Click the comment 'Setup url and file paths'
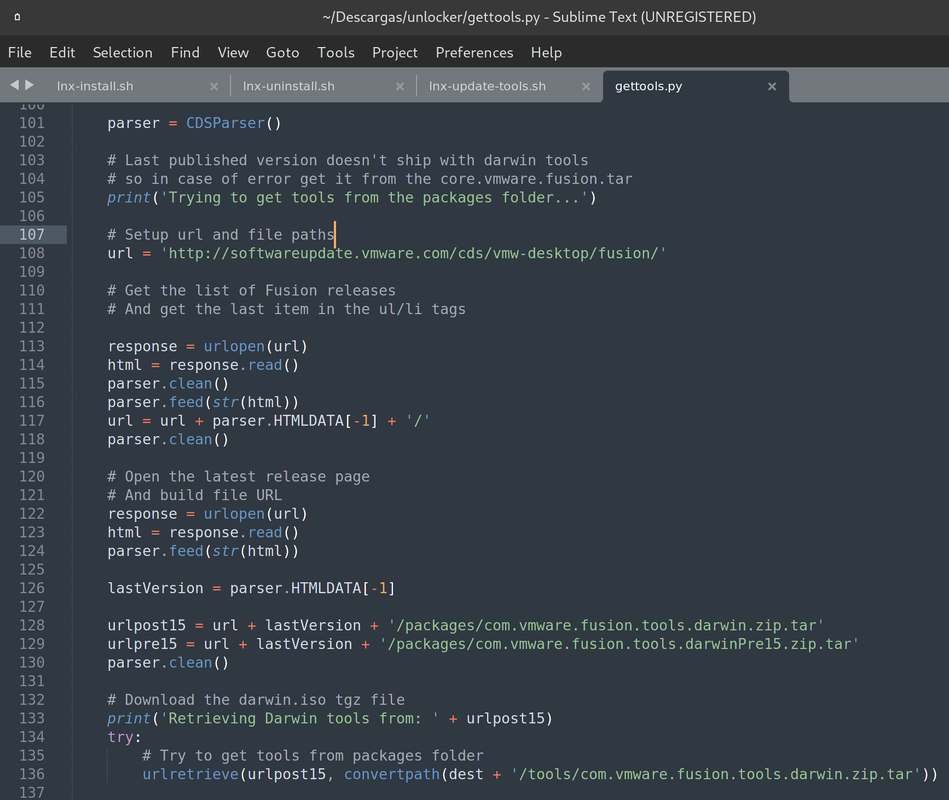The width and height of the screenshot is (949, 800). click(x=221, y=235)
